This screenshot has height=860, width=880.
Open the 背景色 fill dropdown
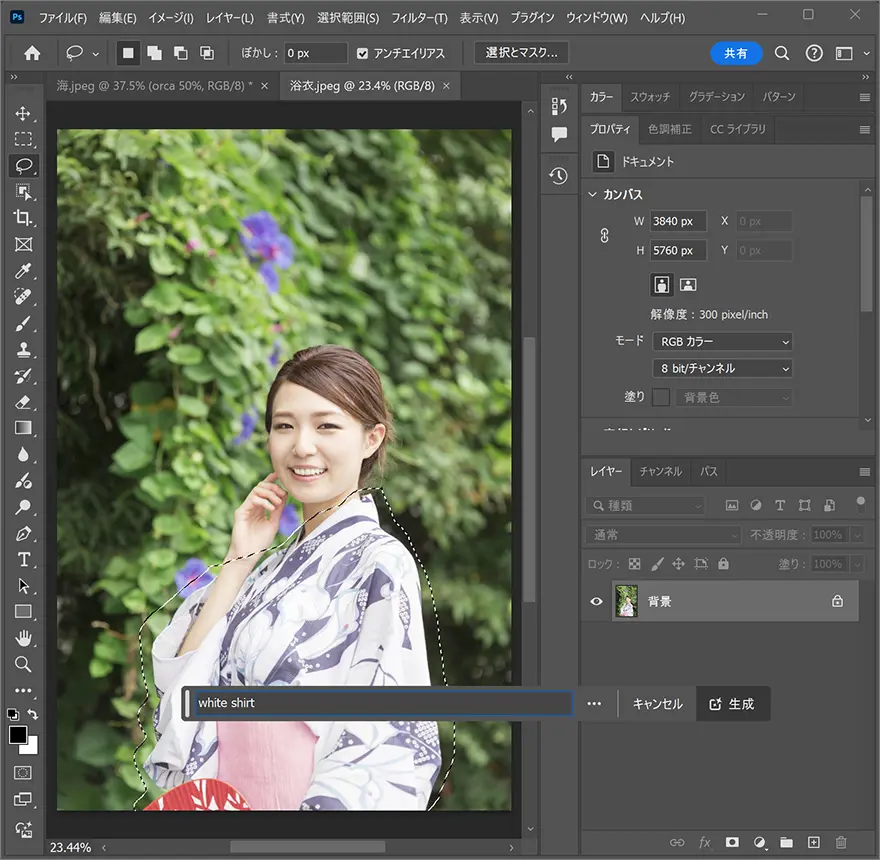pyautogui.click(x=734, y=398)
